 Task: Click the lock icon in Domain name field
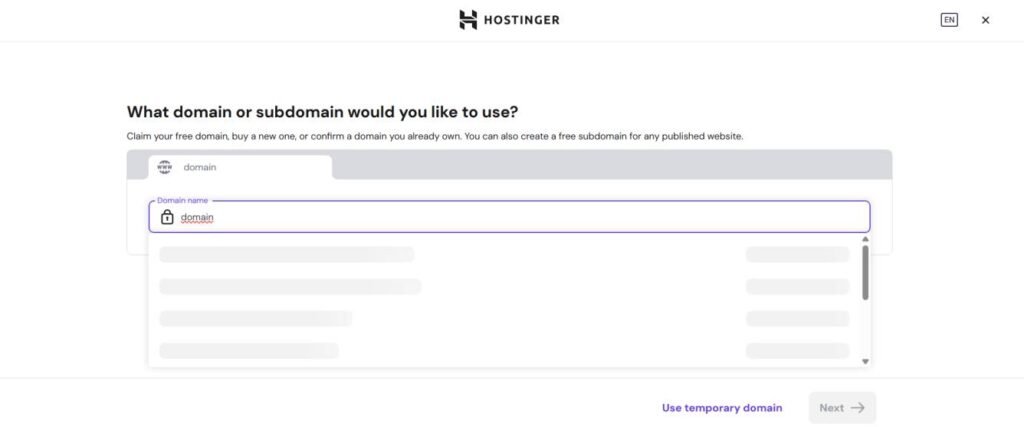167,217
